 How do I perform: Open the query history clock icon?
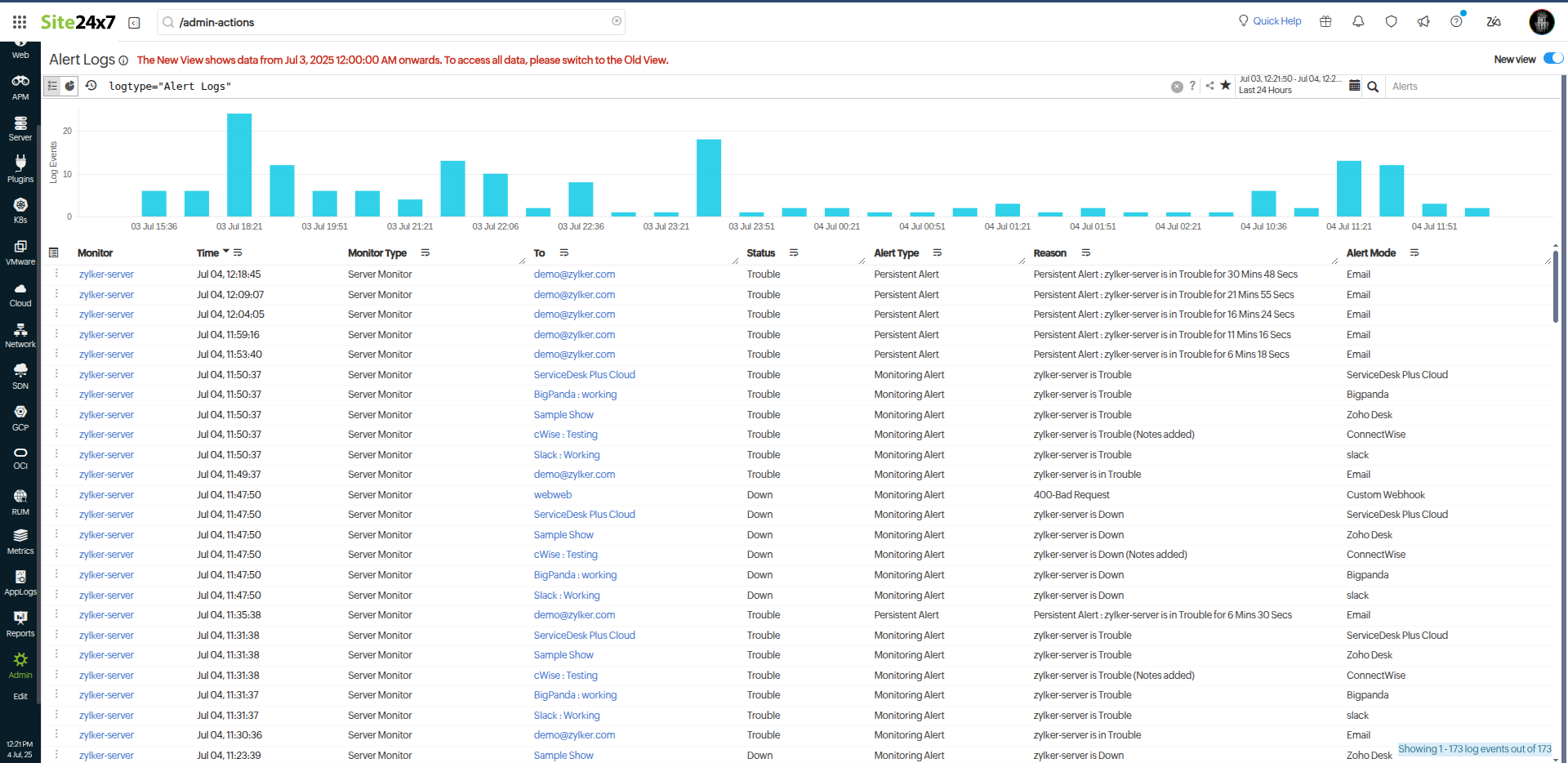(x=91, y=86)
